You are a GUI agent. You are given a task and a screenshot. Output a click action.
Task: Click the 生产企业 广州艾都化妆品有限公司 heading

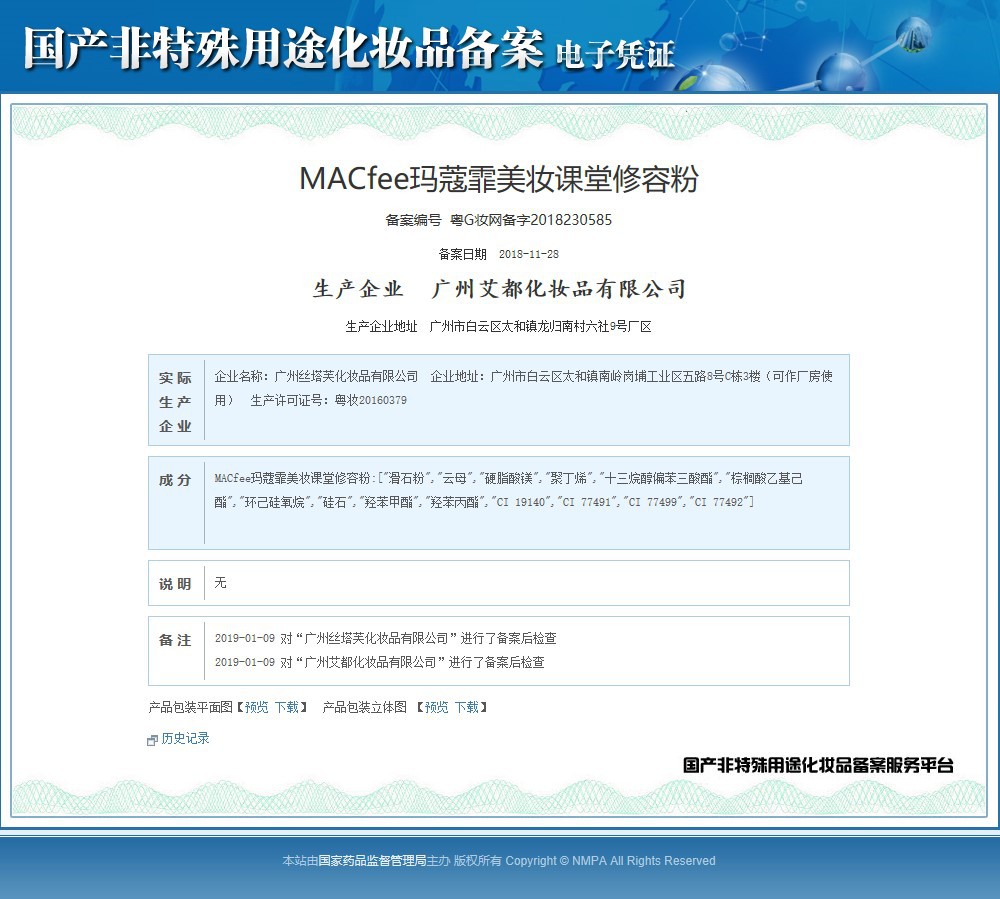click(x=499, y=289)
